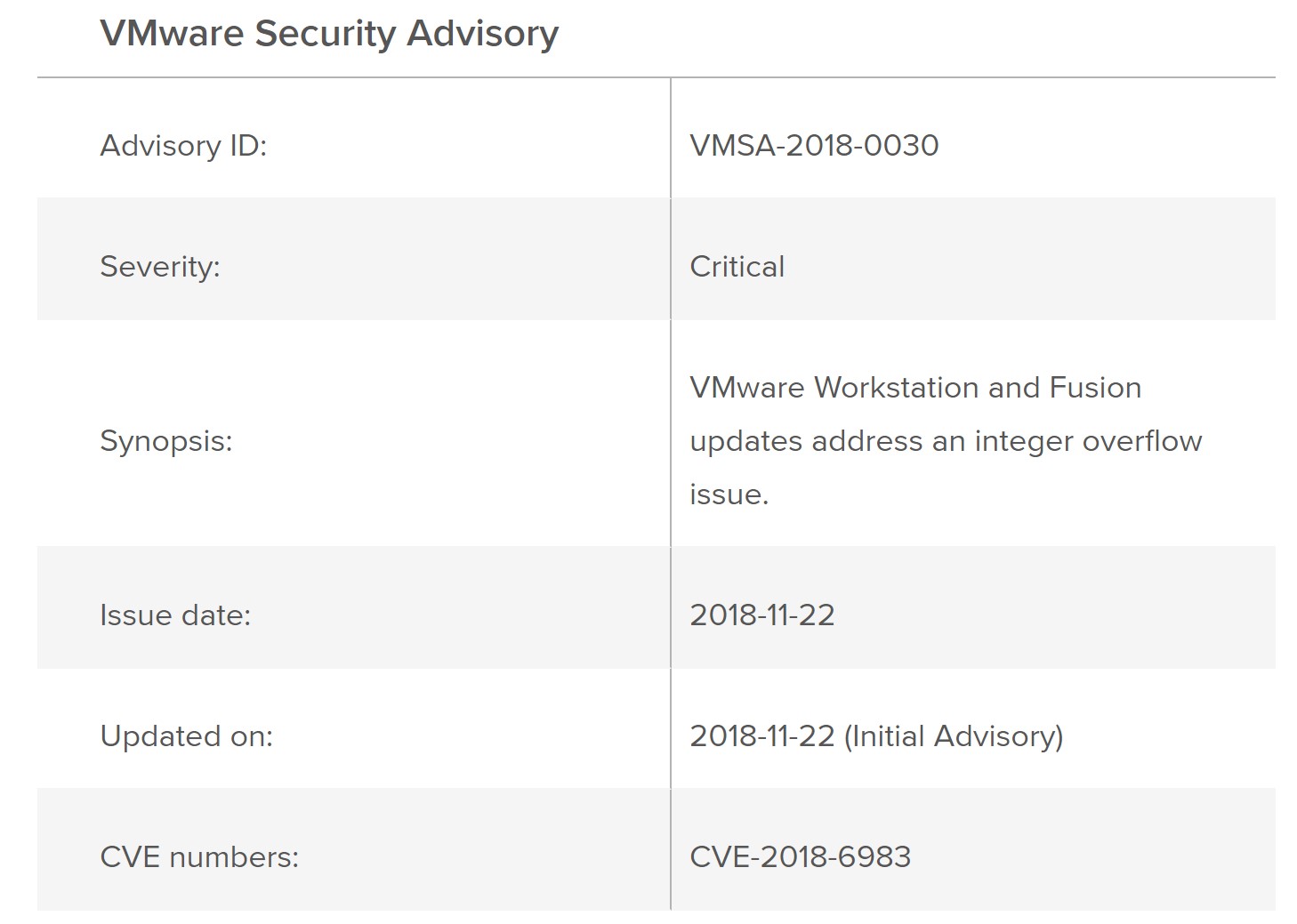Viewport: 1297px width, 924px height.
Task: Select the Synopsis label
Action: (x=166, y=440)
